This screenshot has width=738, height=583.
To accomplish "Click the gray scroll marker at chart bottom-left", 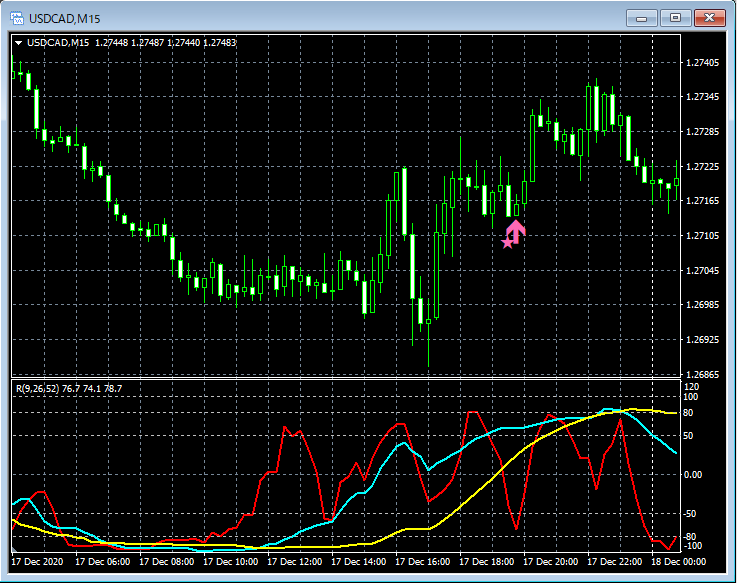I will tap(14, 550).
